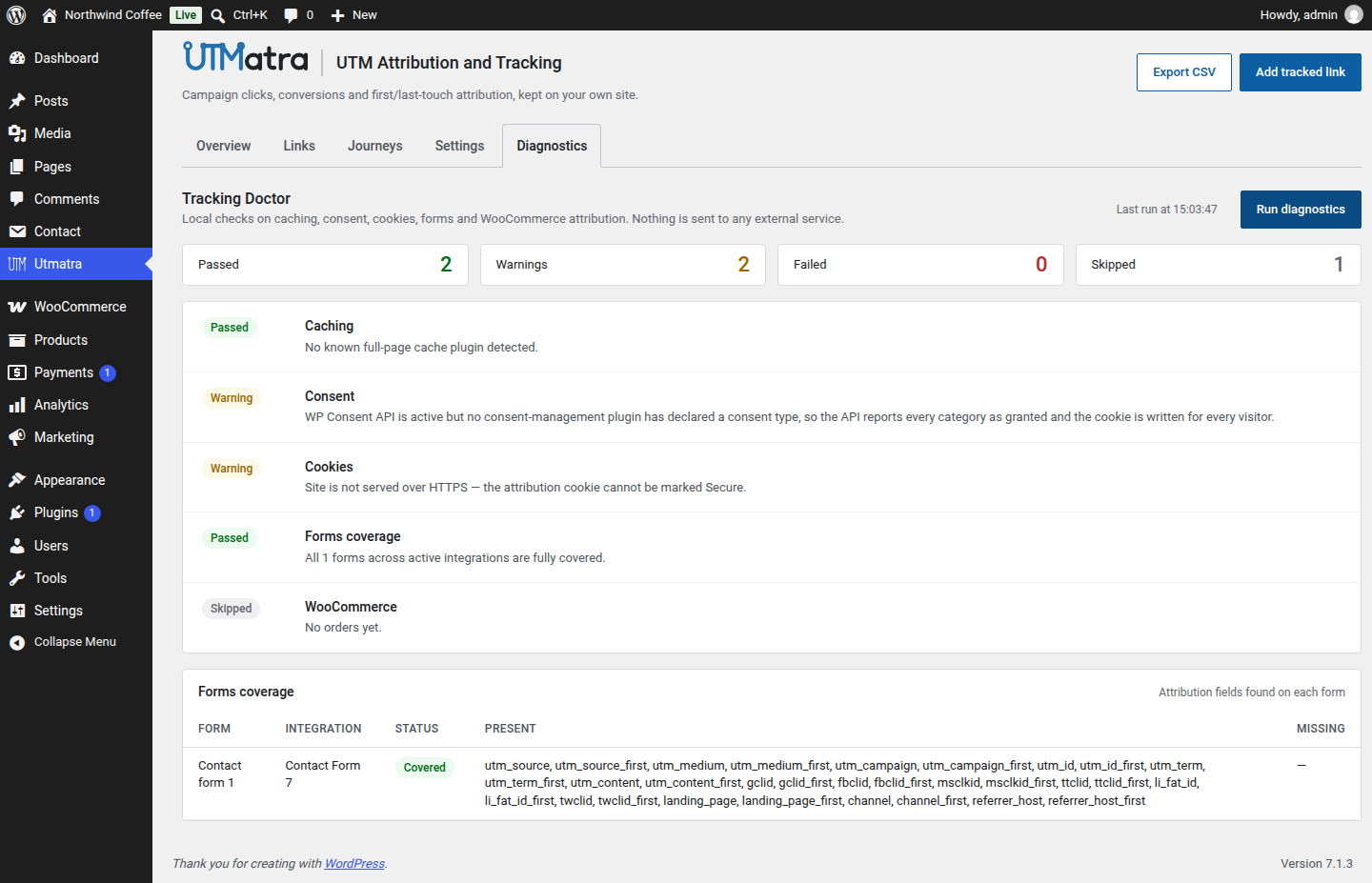
Task: Click the Collapse Menu arrow icon
Action: tap(17, 642)
